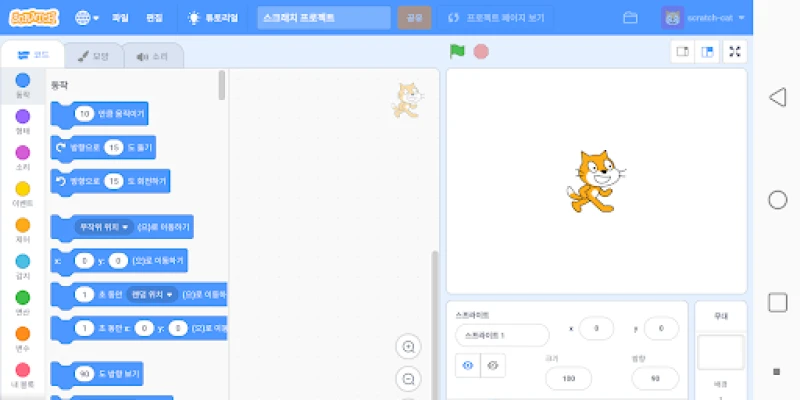The height and width of the screenshot is (400, 800).
Task: Open the globe language dropdown
Action: tap(87, 18)
